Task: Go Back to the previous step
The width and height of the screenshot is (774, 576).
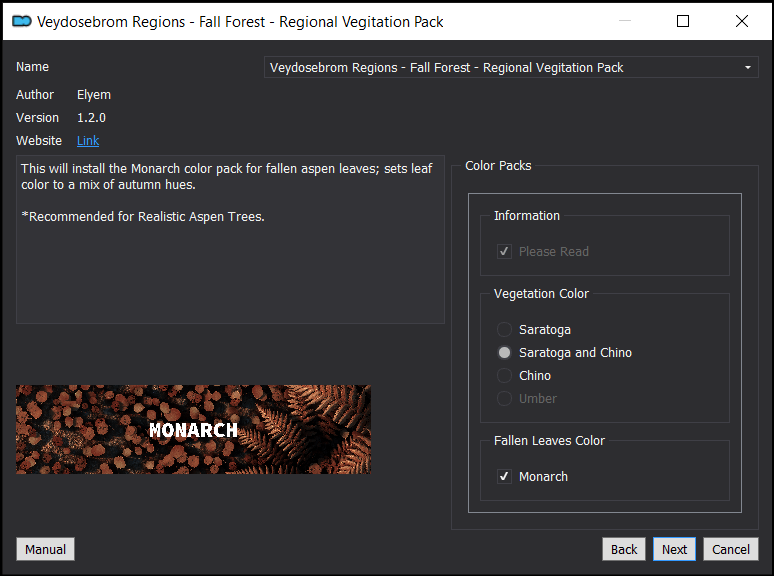Action: pyautogui.click(x=624, y=549)
